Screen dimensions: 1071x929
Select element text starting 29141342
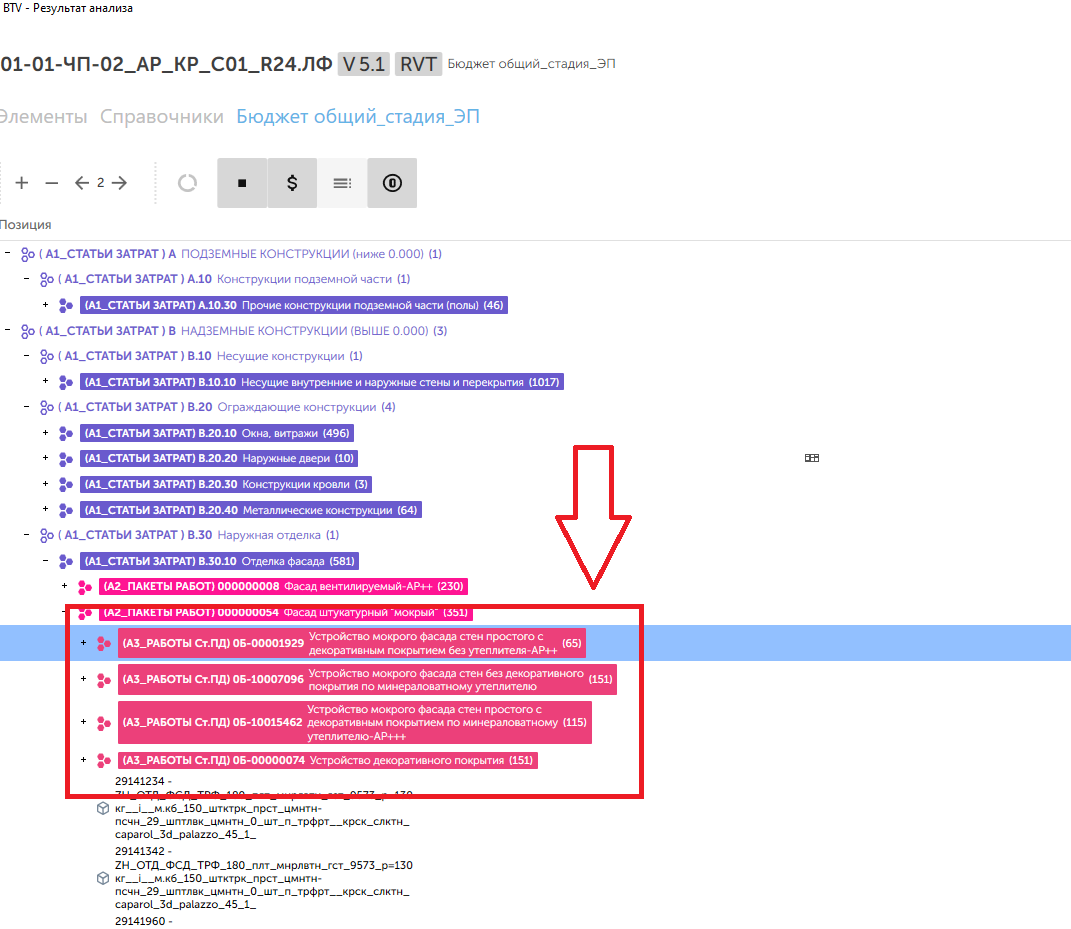click(x=264, y=878)
